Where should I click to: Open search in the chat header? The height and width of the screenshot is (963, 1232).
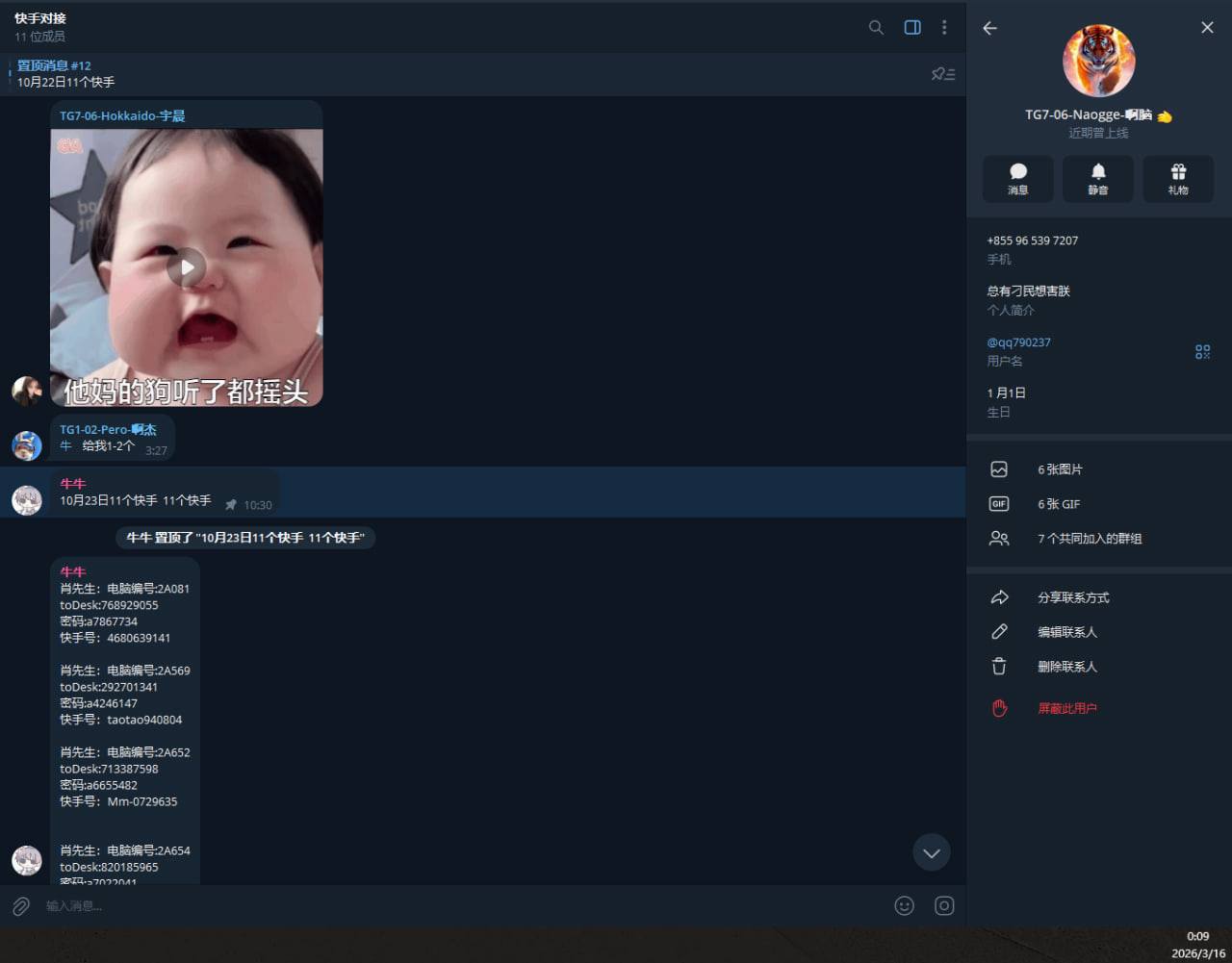click(876, 28)
